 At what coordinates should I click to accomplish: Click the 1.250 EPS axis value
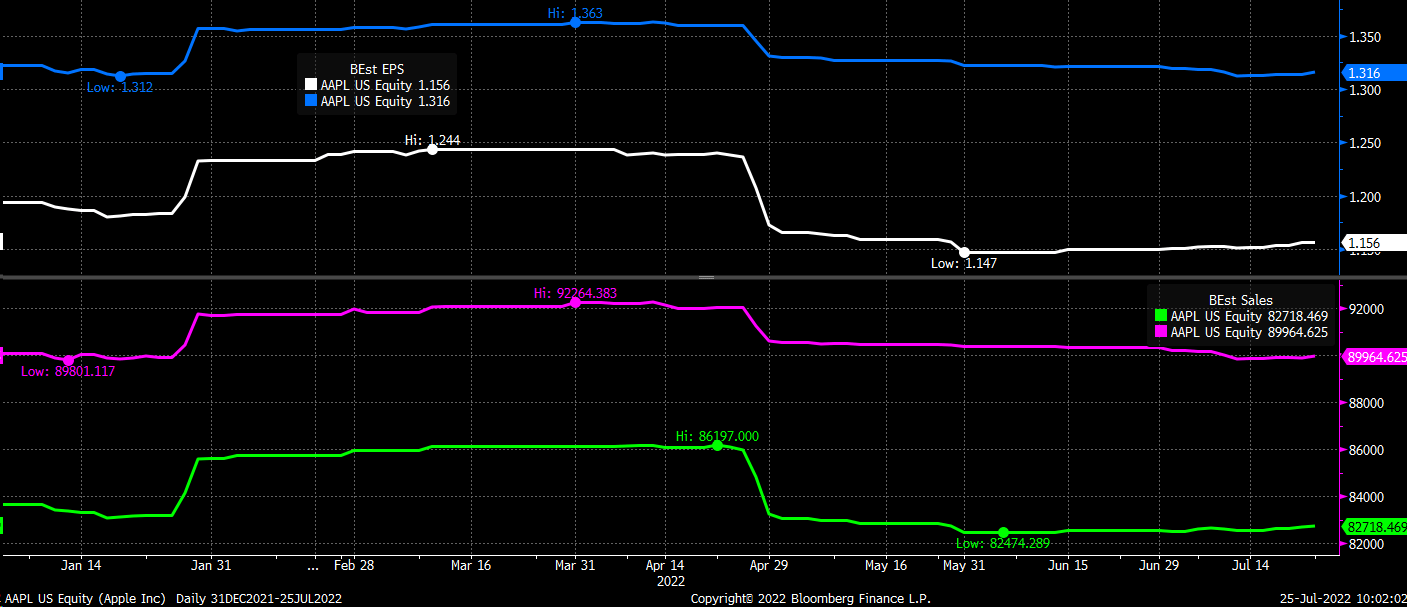(1364, 143)
